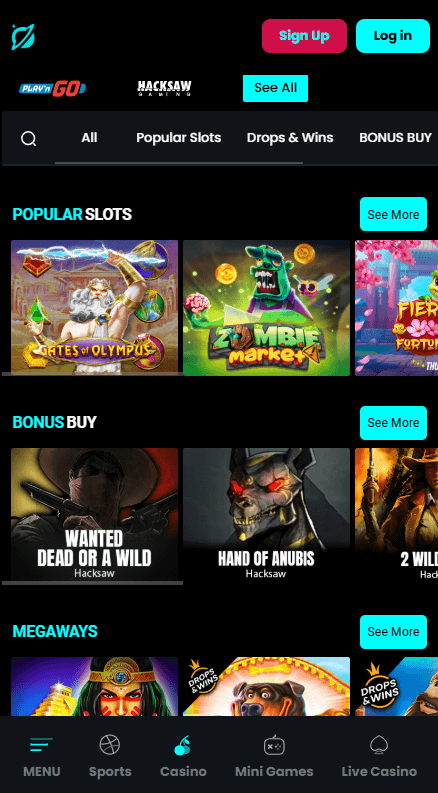This screenshot has width=438, height=793.
Task: Open Gates of Olympus game thumbnail
Action: pyautogui.click(x=95, y=307)
